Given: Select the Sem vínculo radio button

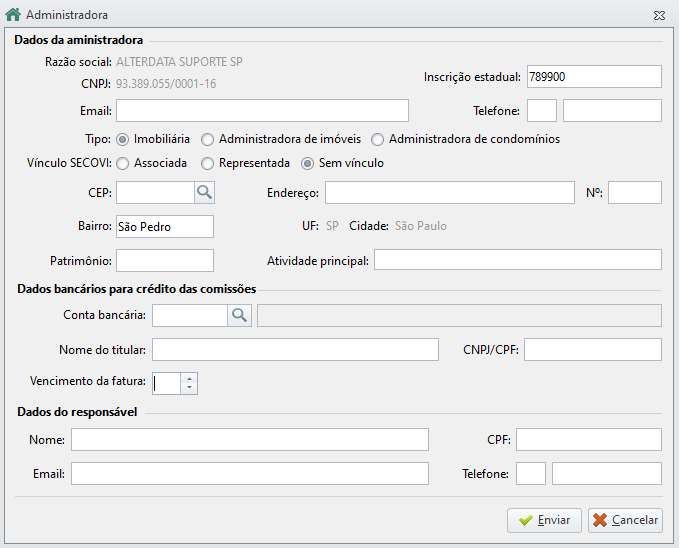Looking at the screenshot, I should pyautogui.click(x=307, y=163).
